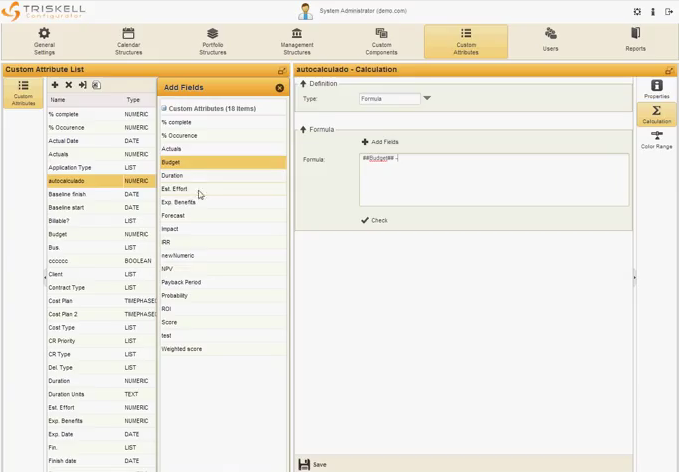The image size is (679, 472).
Task: Open General Settings module
Action: [44, 42]
